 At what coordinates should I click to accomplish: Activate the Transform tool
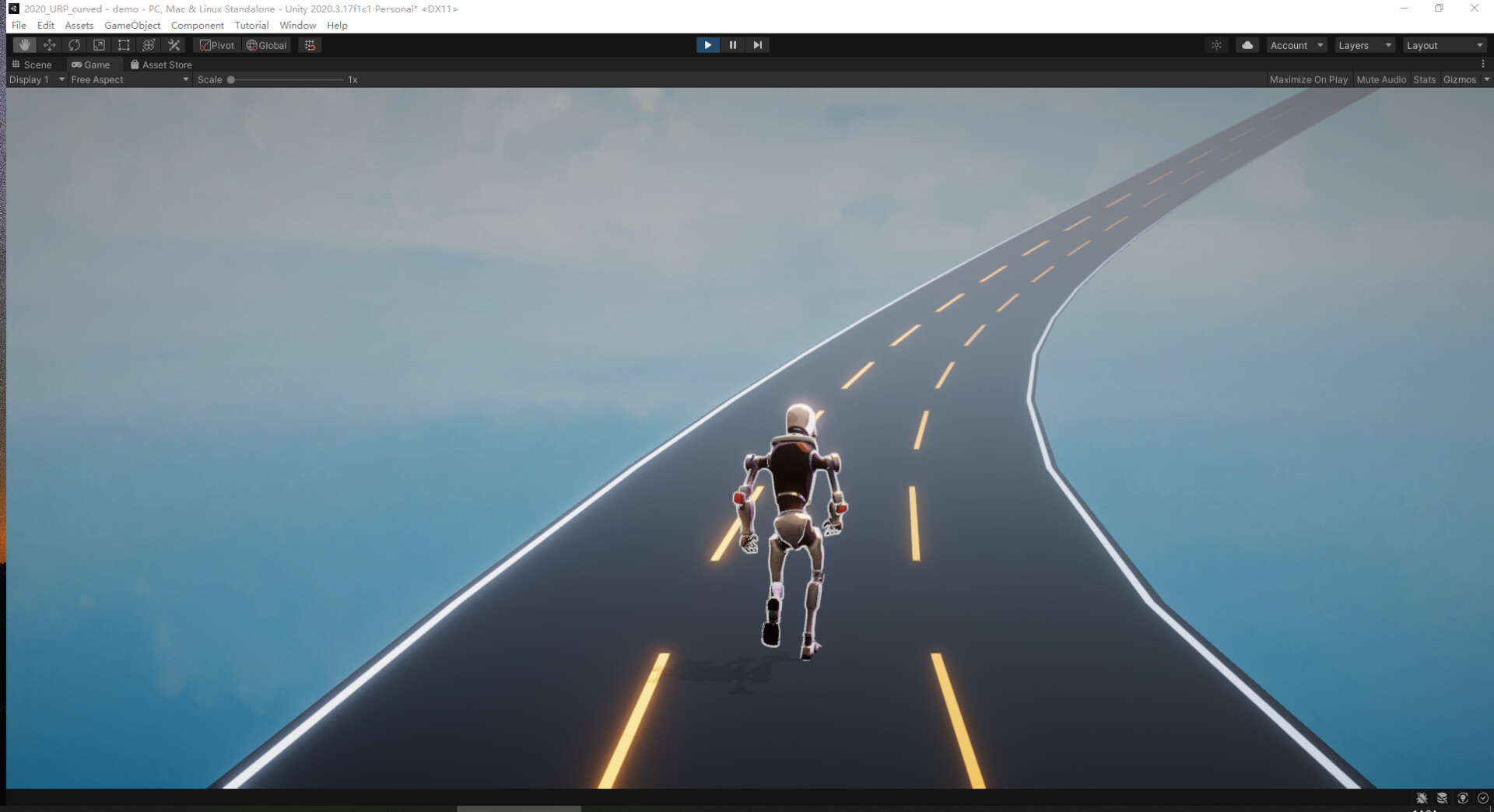[x=149, y=45]
